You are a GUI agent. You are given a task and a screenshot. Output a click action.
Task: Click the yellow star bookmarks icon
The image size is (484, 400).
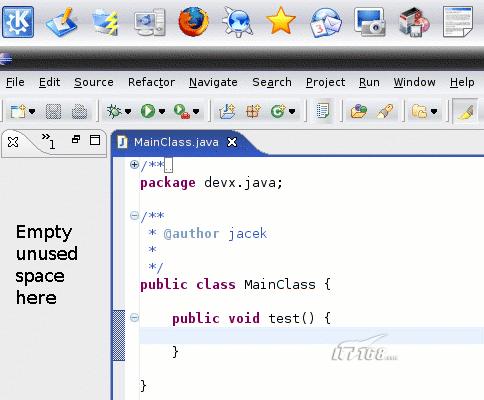click(x=281, y=21)
